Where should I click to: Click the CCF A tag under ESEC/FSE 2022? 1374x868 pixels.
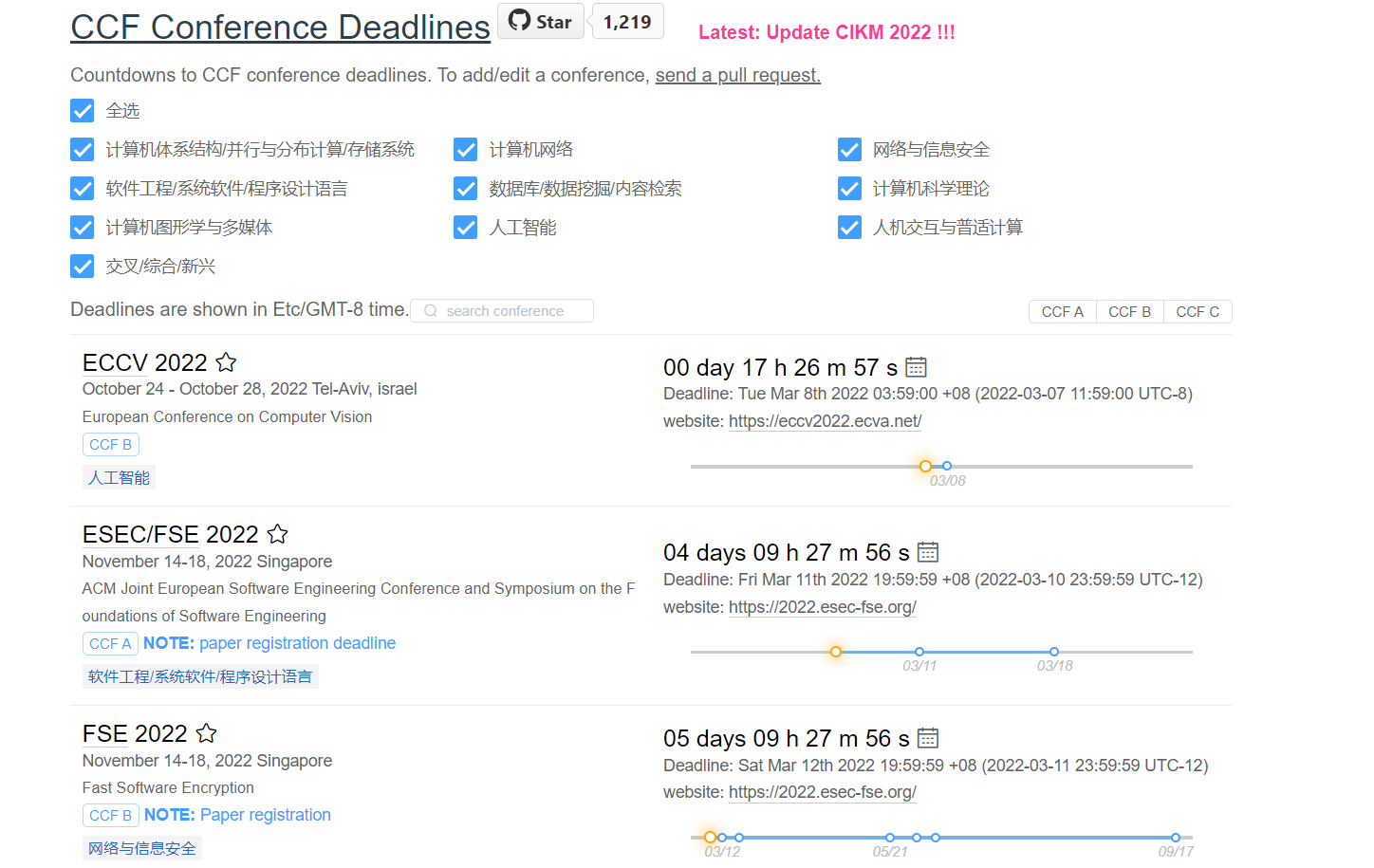tap(110, 644)
